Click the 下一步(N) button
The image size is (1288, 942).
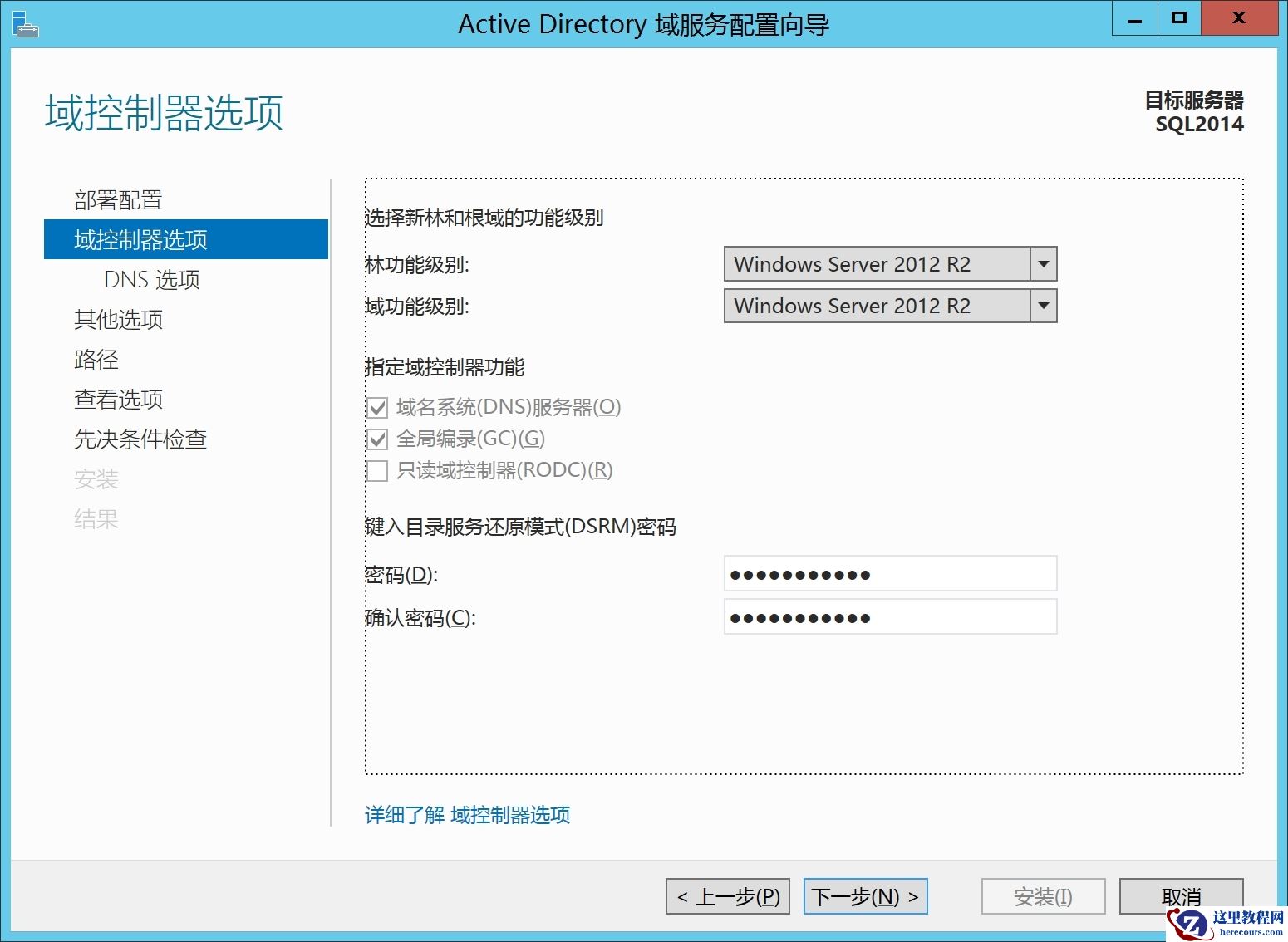coord(864,896)
